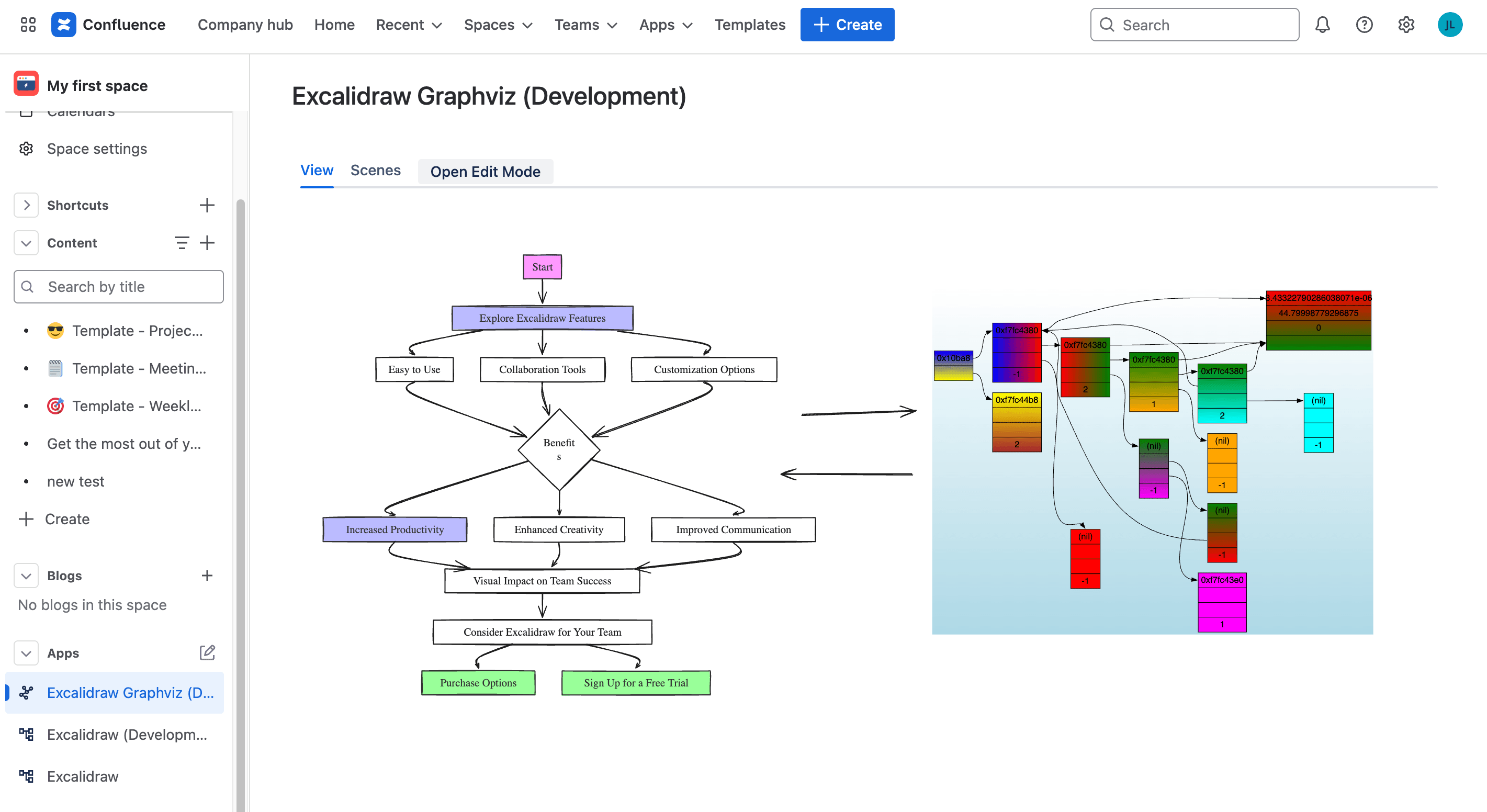Open the JL user avatar menu

1449,25
